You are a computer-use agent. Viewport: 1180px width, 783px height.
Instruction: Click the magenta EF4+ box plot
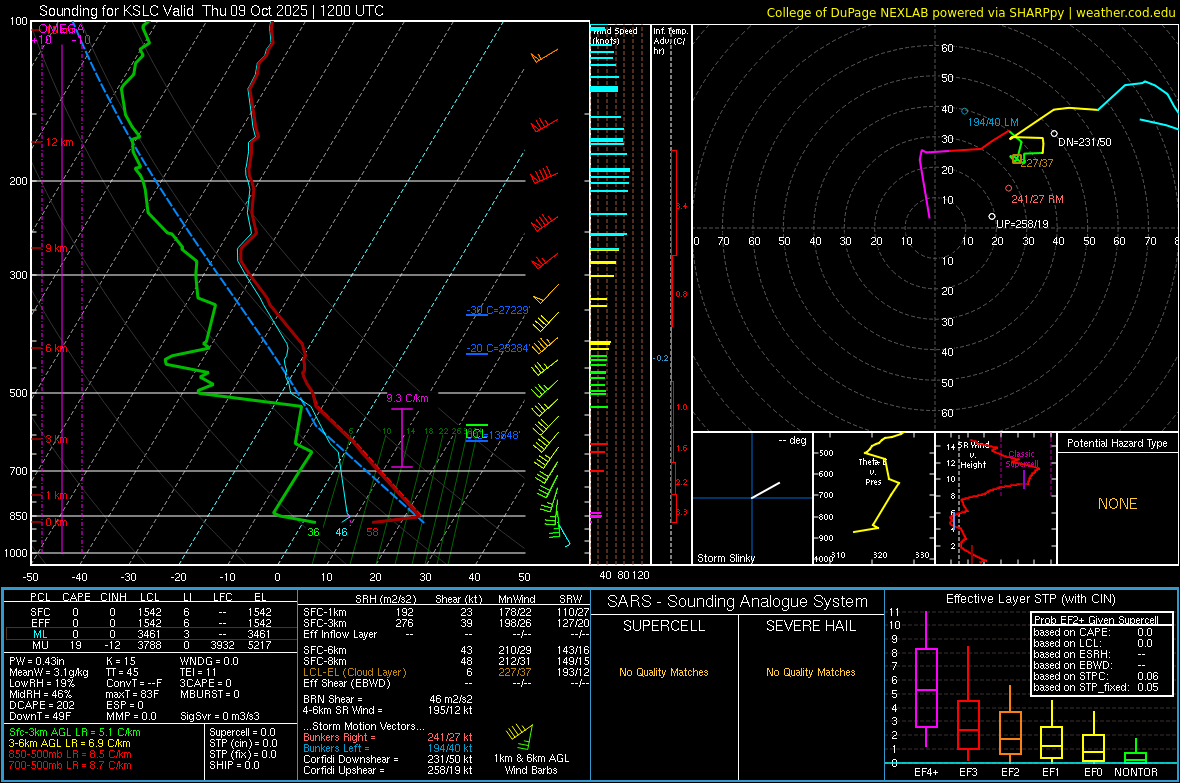tap(926, 687)
